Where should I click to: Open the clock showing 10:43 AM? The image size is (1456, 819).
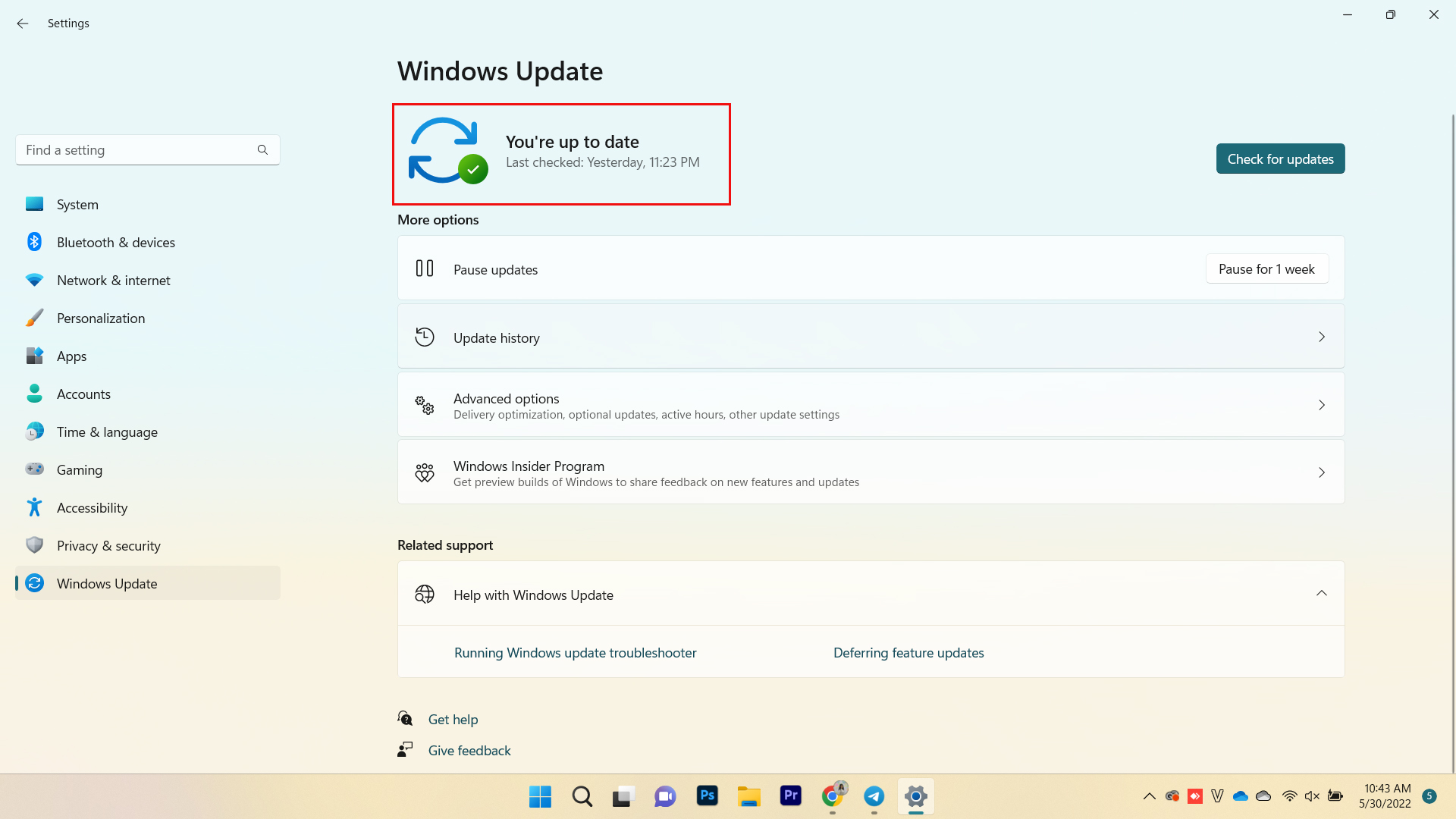click(x=1385, y=796)
